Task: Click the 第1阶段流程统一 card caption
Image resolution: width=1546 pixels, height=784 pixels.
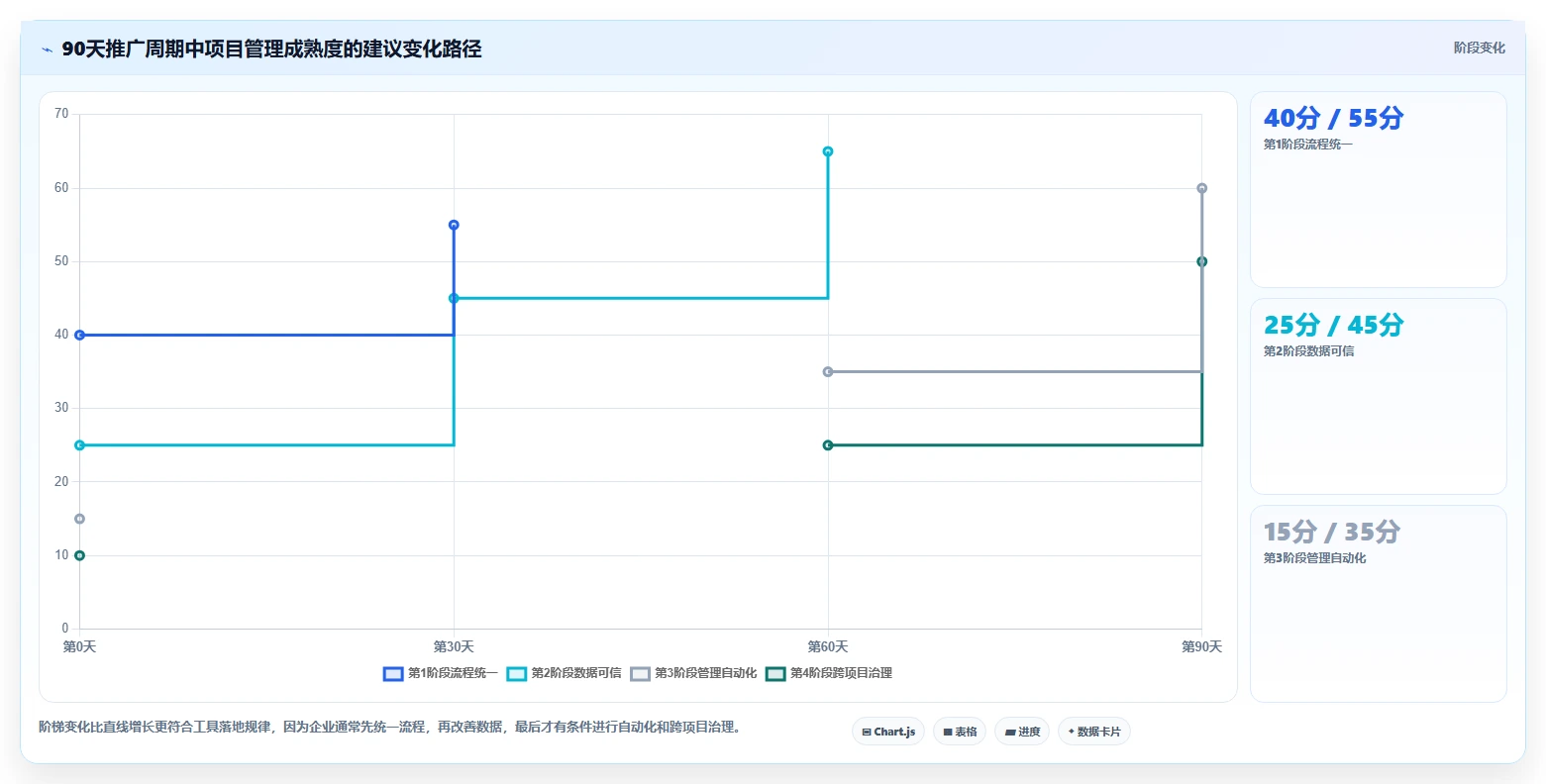Action: point(1307,145)
